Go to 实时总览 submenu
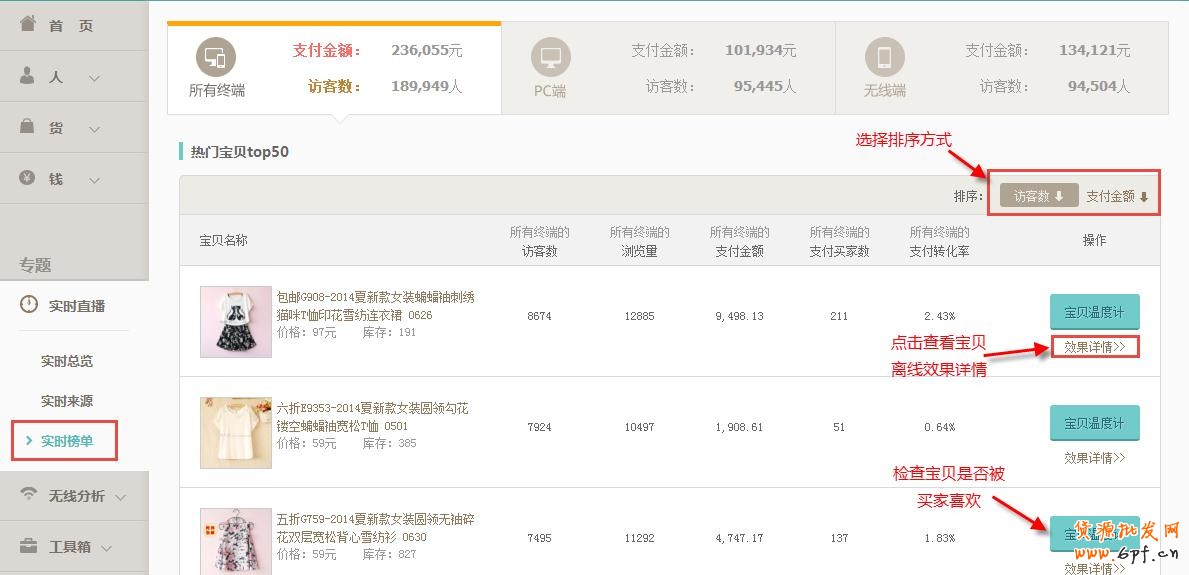 67,361
